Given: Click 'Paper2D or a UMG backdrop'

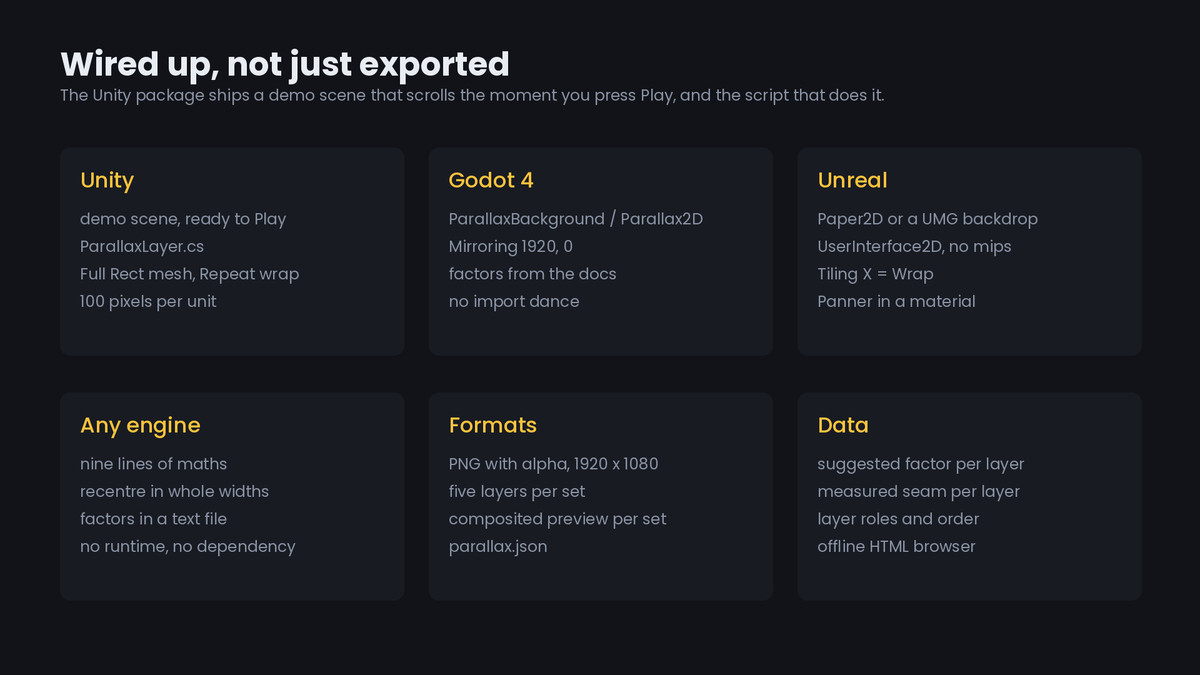Looking at the screenshot, I should [x=928, y=219].
